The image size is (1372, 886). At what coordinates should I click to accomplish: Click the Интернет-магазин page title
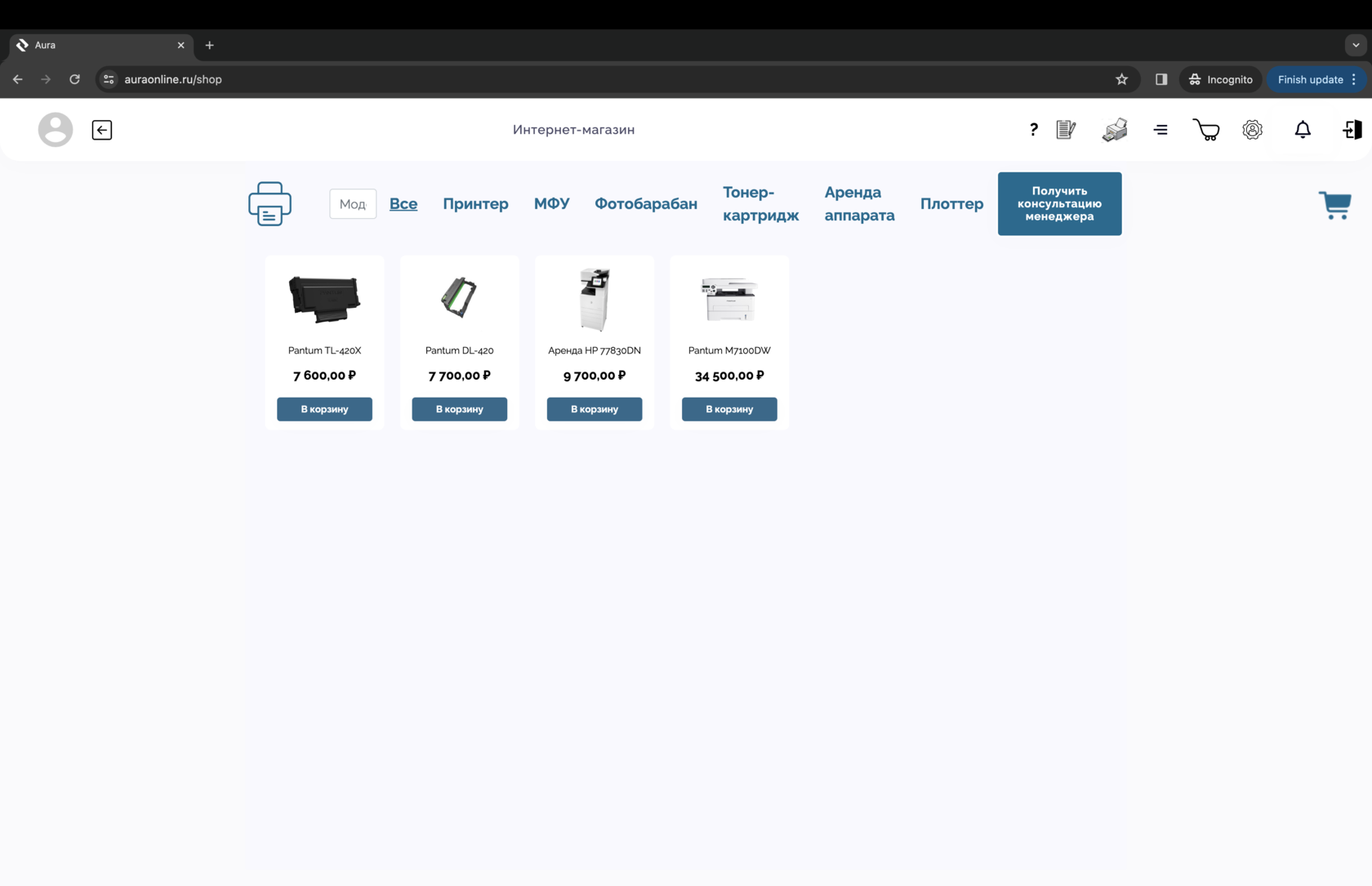tap(574, 130)
